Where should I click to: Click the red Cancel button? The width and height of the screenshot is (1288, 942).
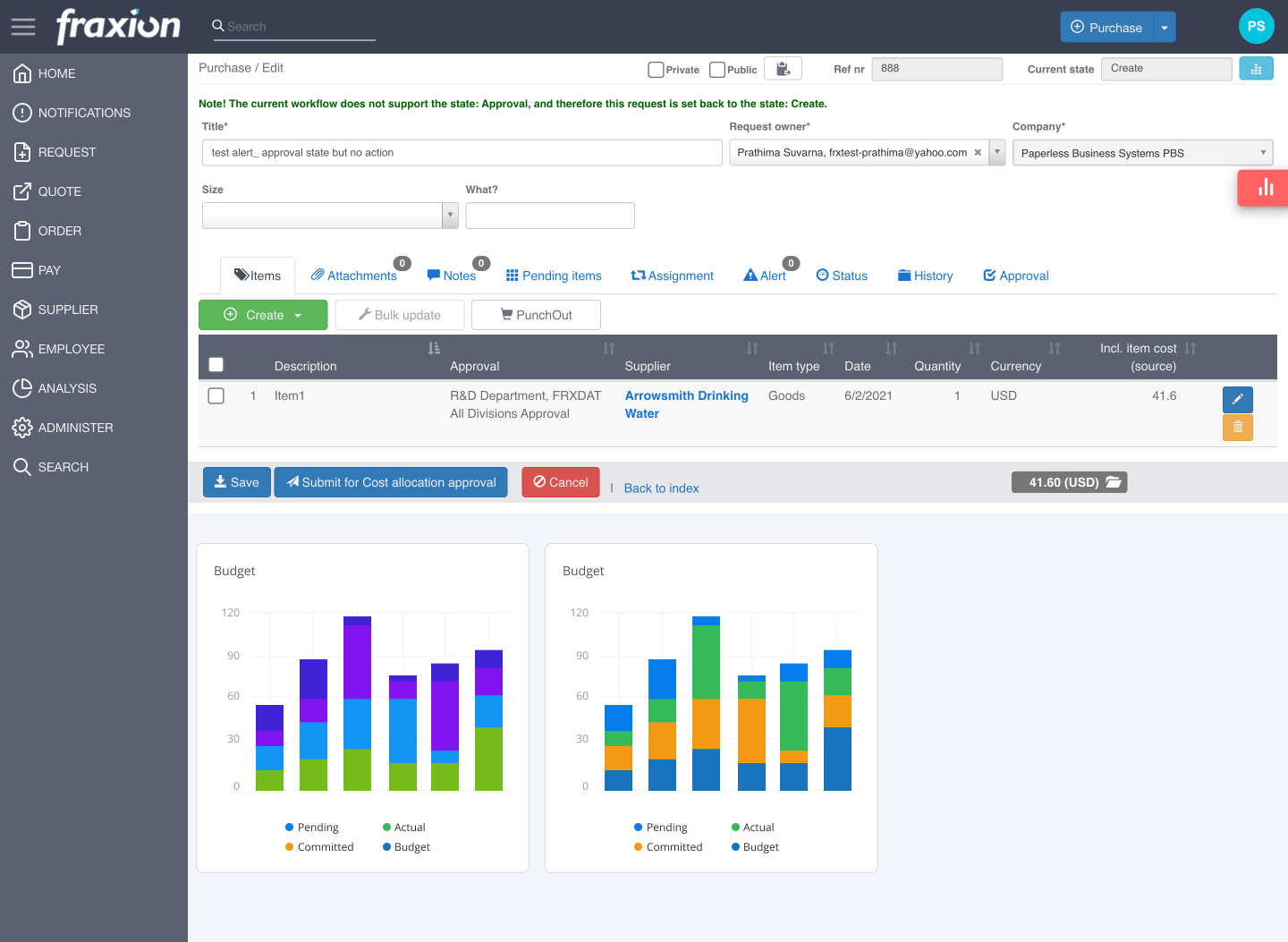click(561, 482)
